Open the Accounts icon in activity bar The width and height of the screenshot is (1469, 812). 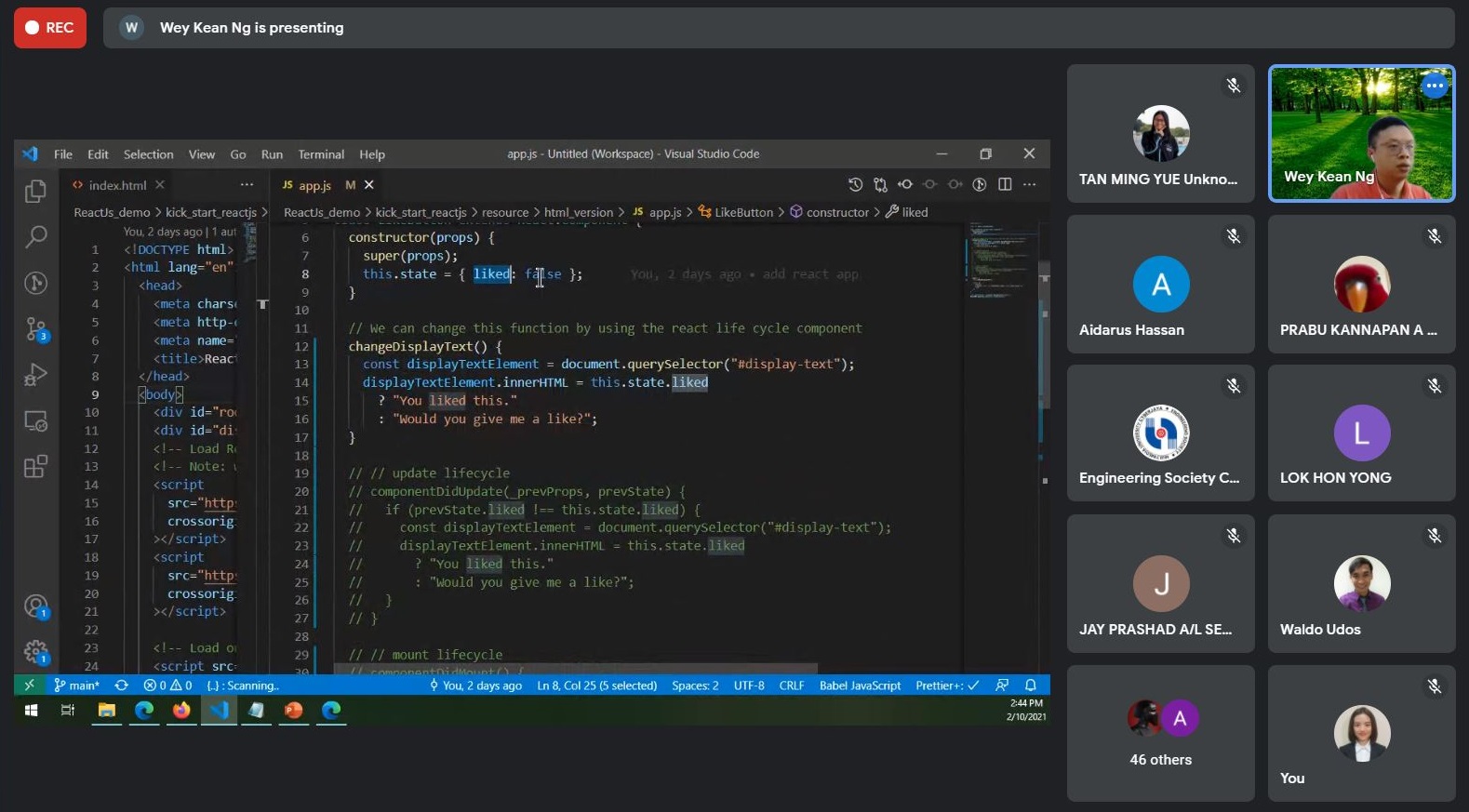tap(35, 606)
